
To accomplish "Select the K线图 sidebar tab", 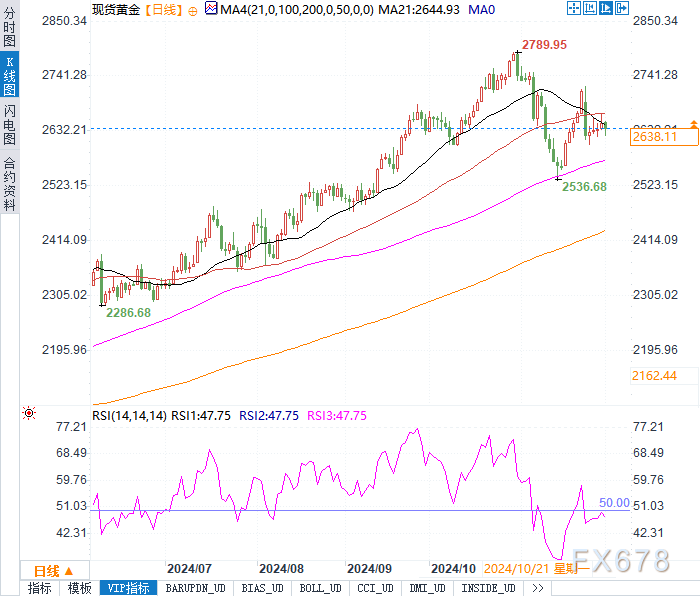I will click(x=9, y=75).
